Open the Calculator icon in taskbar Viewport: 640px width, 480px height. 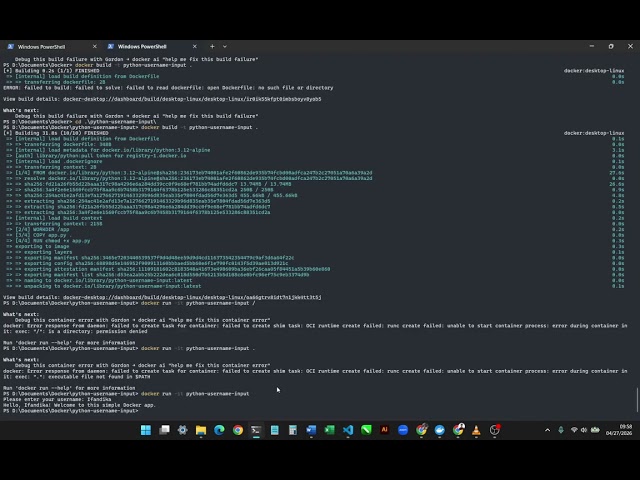point(293,430)
